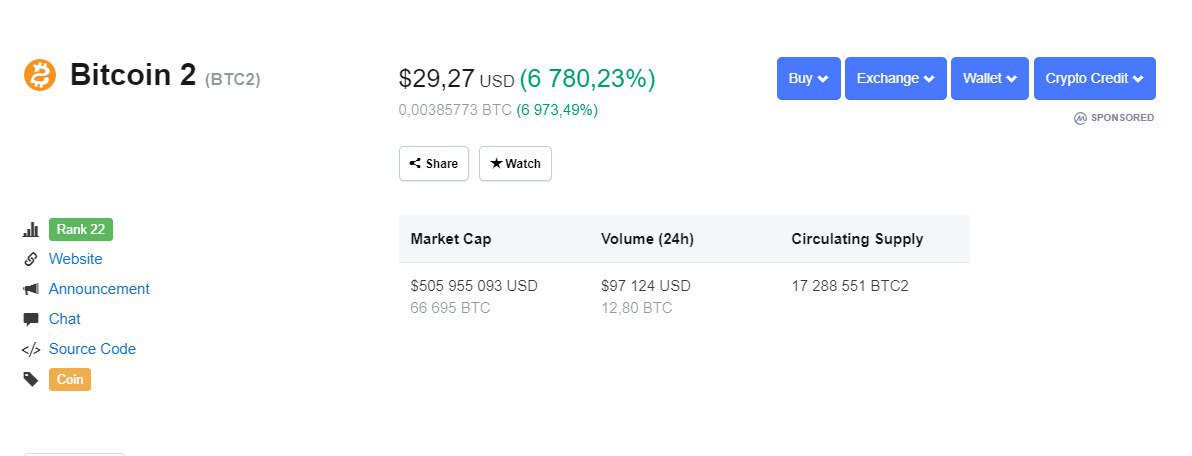
Task: Click the code brackets icon beside Source Code
Action: pos(30,350)
